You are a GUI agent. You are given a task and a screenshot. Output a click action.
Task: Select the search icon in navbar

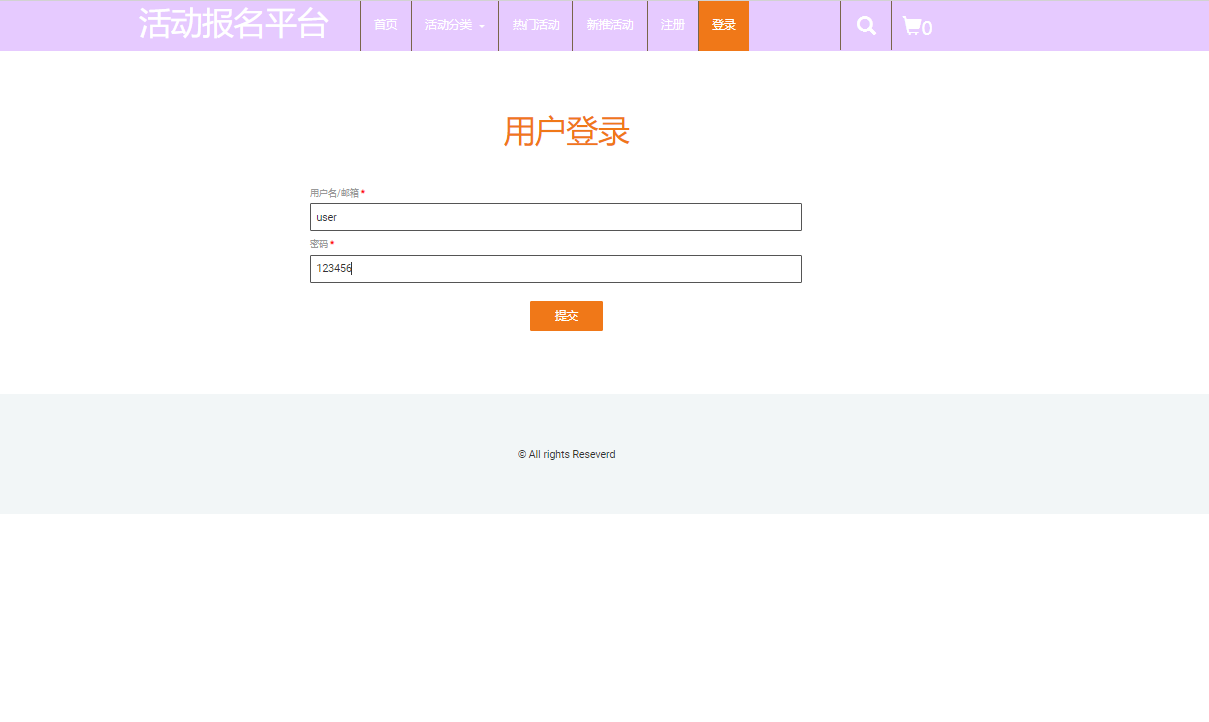pos(866,25)
